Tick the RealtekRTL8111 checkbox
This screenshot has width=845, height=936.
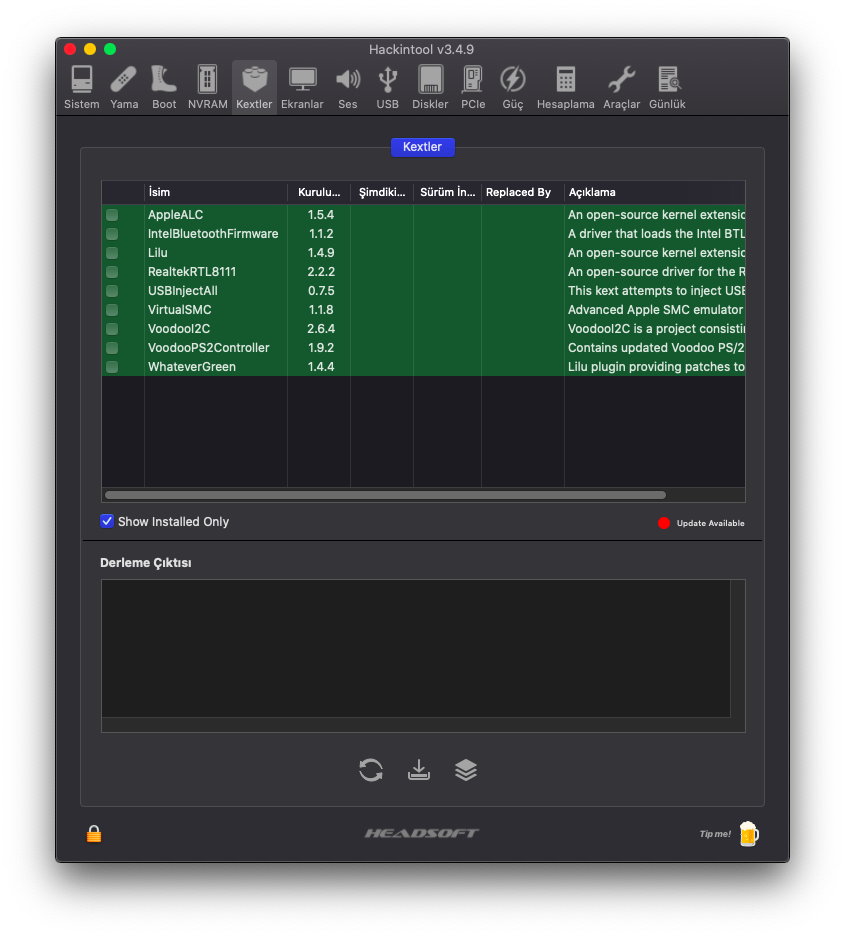click(x=112, y=272)
